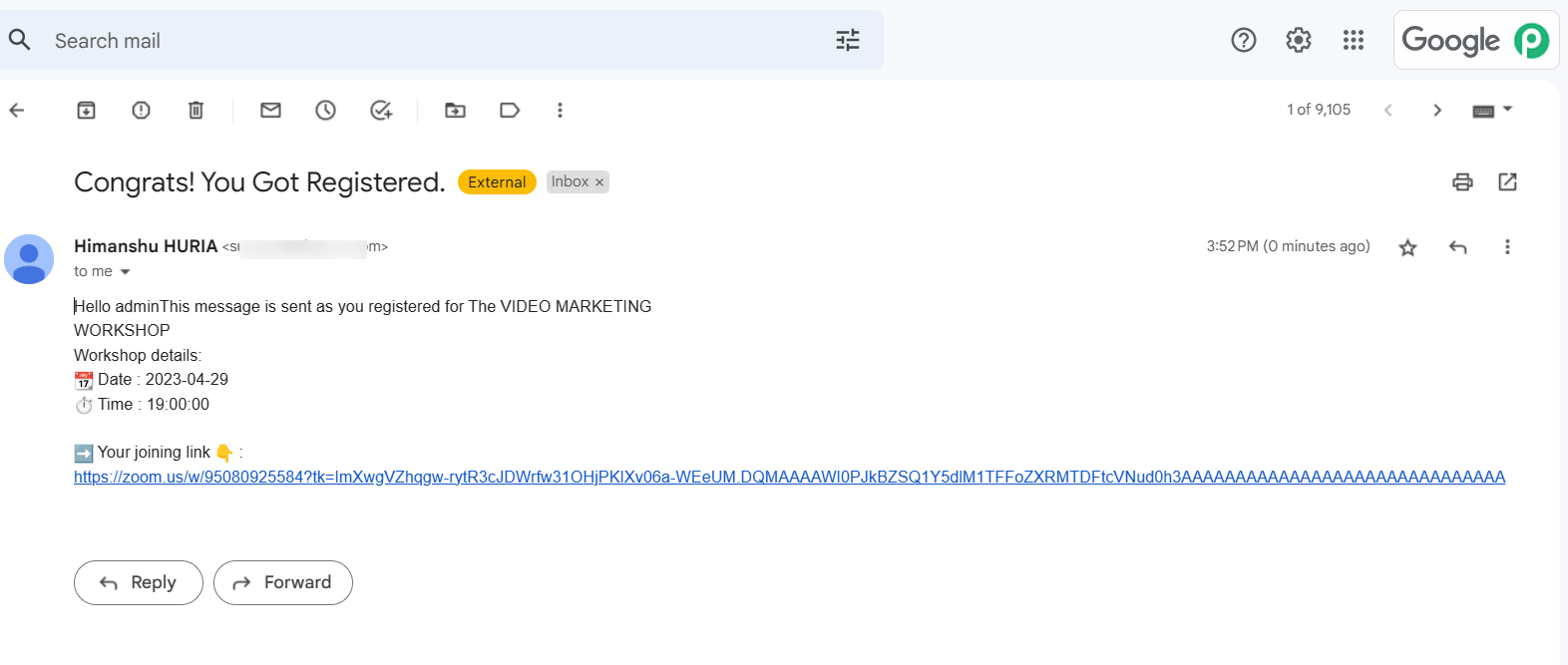Click the subject 'Congrats! You Got Registered.'
Viewport: 1568px width, 665px height.
[259, 182]
